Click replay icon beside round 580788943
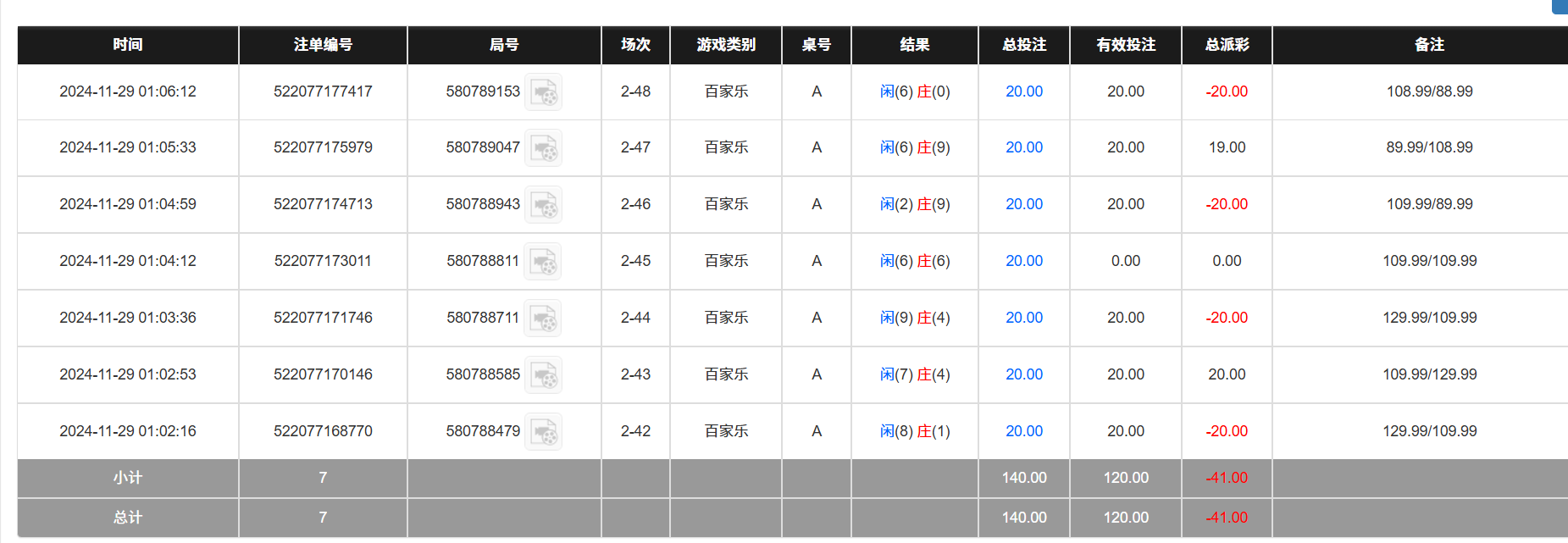Image resolution: width=1568 pixels, height=543 pixels. pos(543,205)
